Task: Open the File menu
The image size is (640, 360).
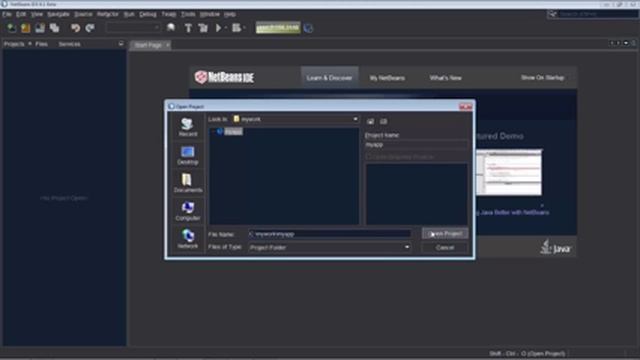Action: tap(7, 14)
